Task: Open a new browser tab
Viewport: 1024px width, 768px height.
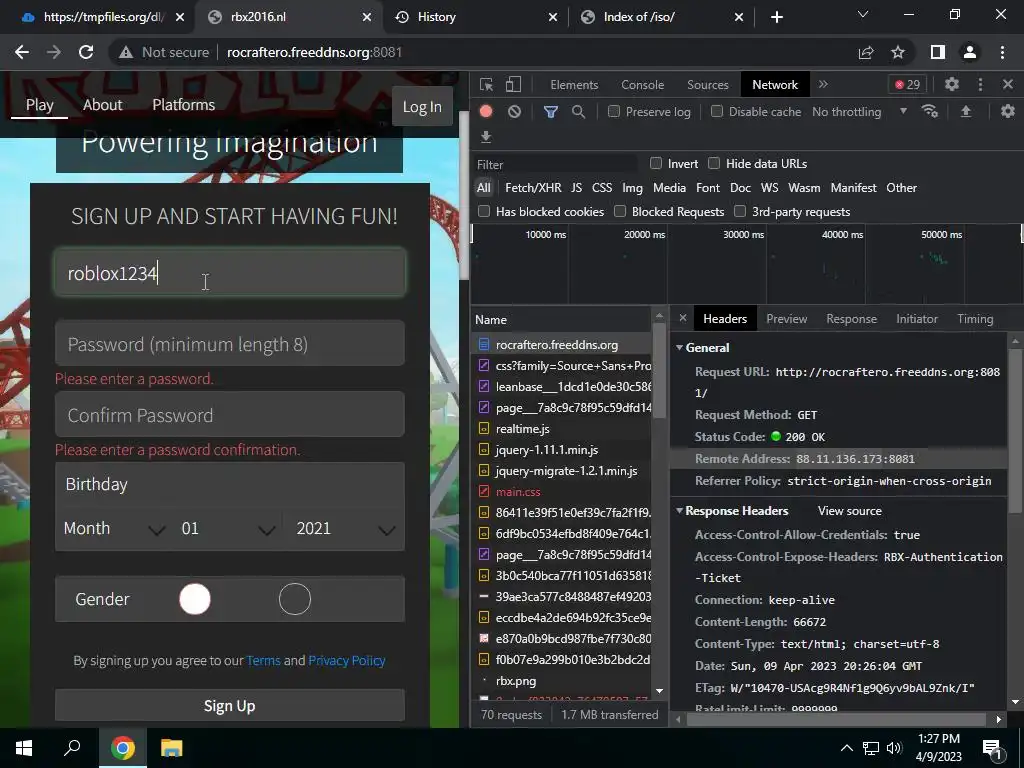Action: (x=776, y=17)
